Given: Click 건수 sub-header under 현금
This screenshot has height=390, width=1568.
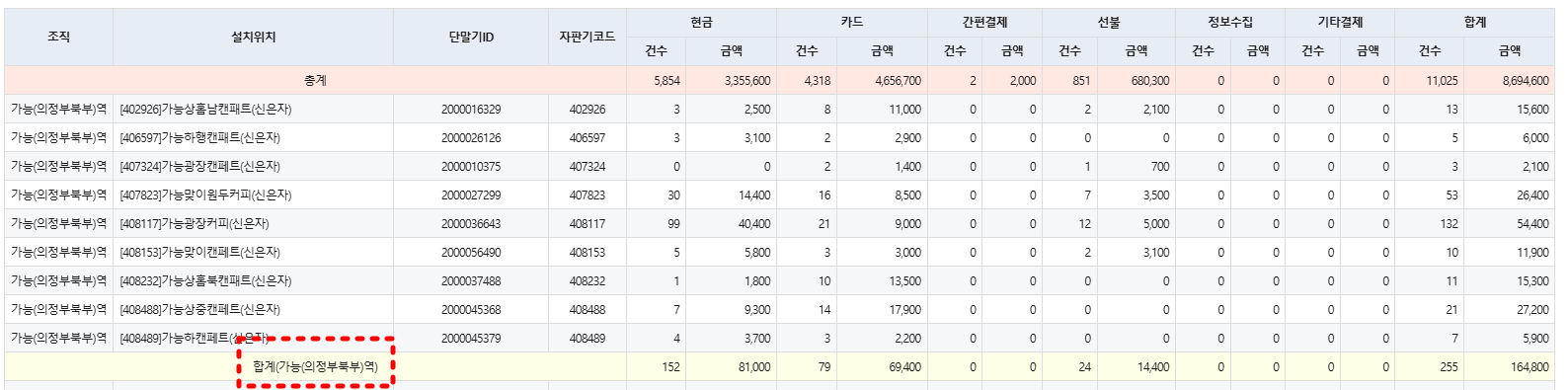Looking at the screenshot, I should tap(656, 50).
